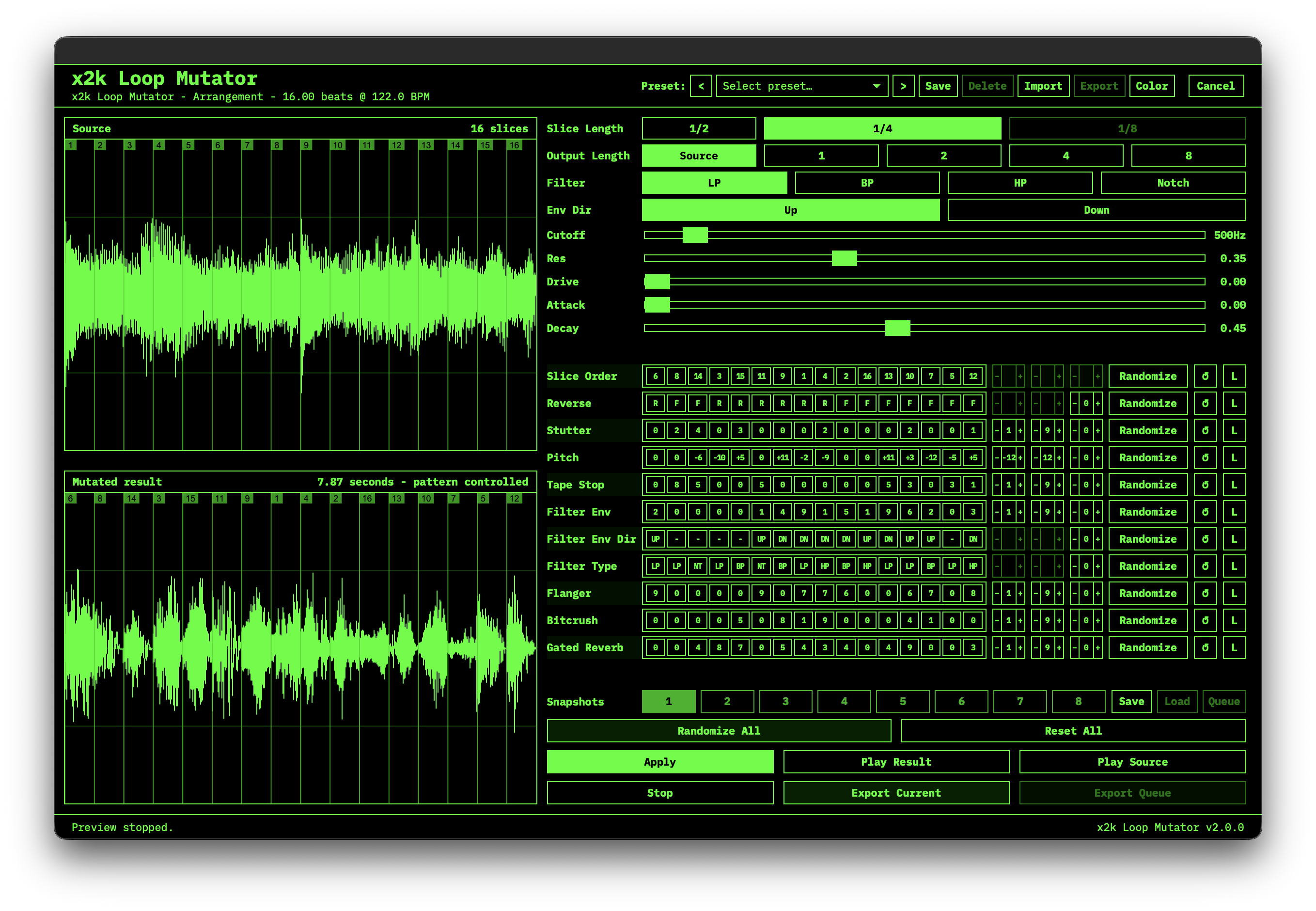Image resolution: width=1316 pixels, height=911 pixels.
Task: Choose the BP filter mode
Action: (867, 183)
